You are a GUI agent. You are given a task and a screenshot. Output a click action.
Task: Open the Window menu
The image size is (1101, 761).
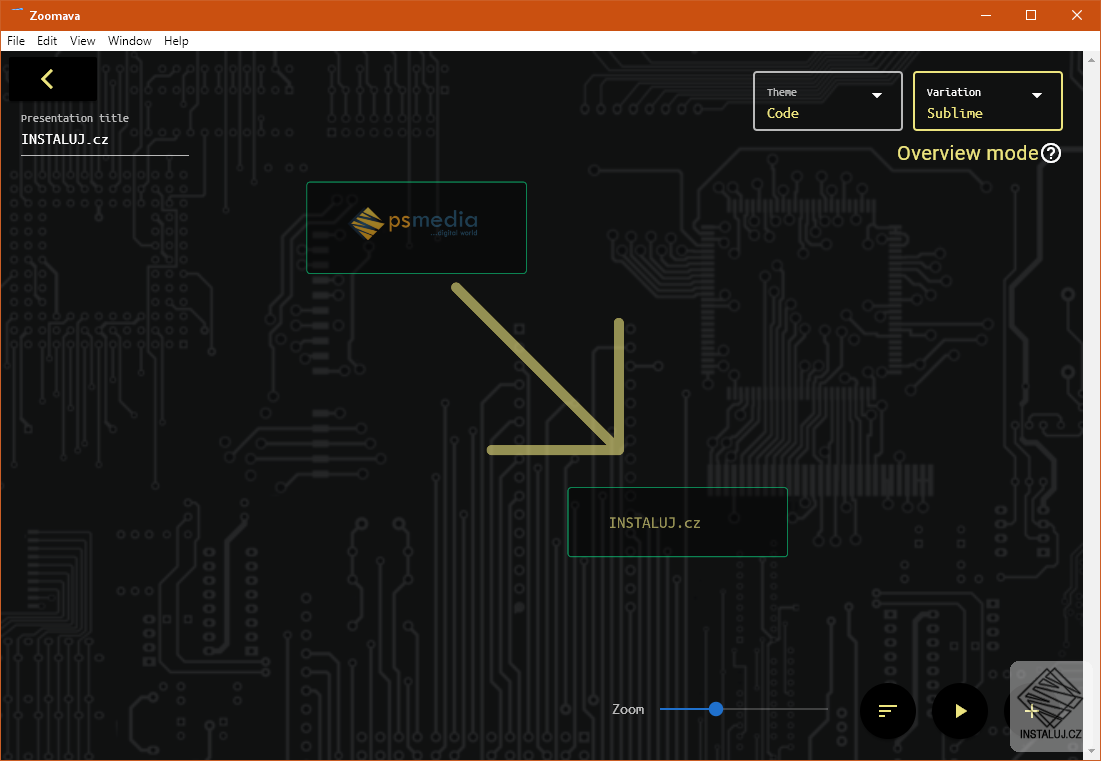pos(130,41)
